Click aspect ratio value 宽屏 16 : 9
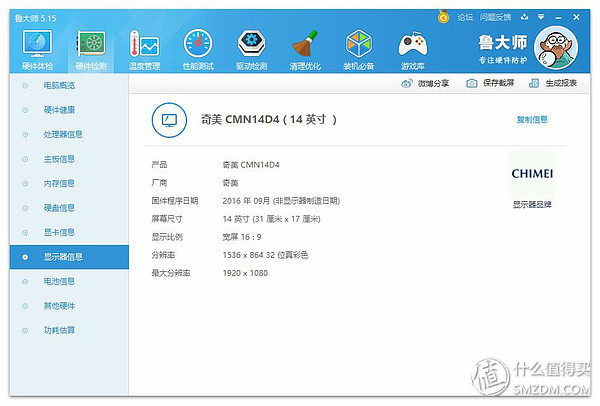 (242, 237)
